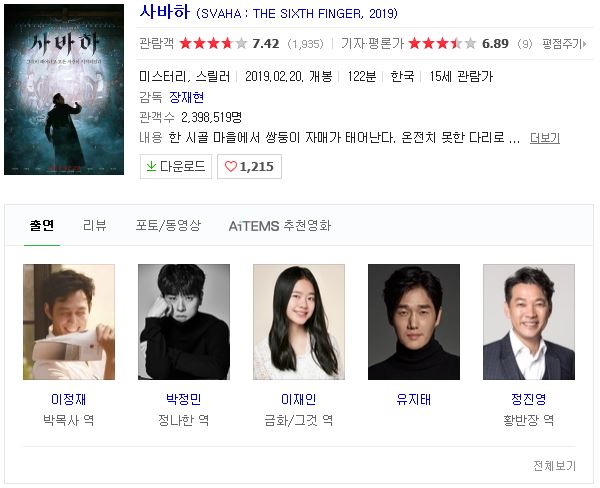This screenshot has width=600, height=488.
Task: Click the green download arrow icon
Action: coord(152,166)
